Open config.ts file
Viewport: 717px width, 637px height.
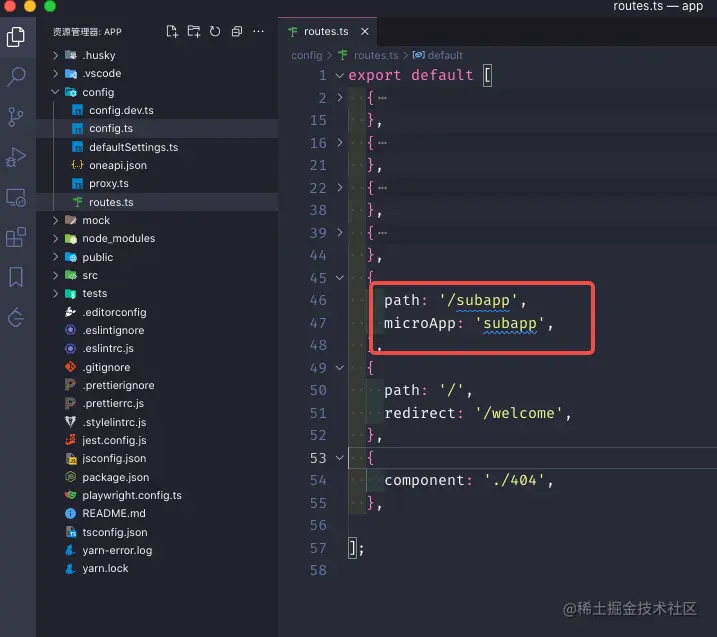(x=157, y=128)
